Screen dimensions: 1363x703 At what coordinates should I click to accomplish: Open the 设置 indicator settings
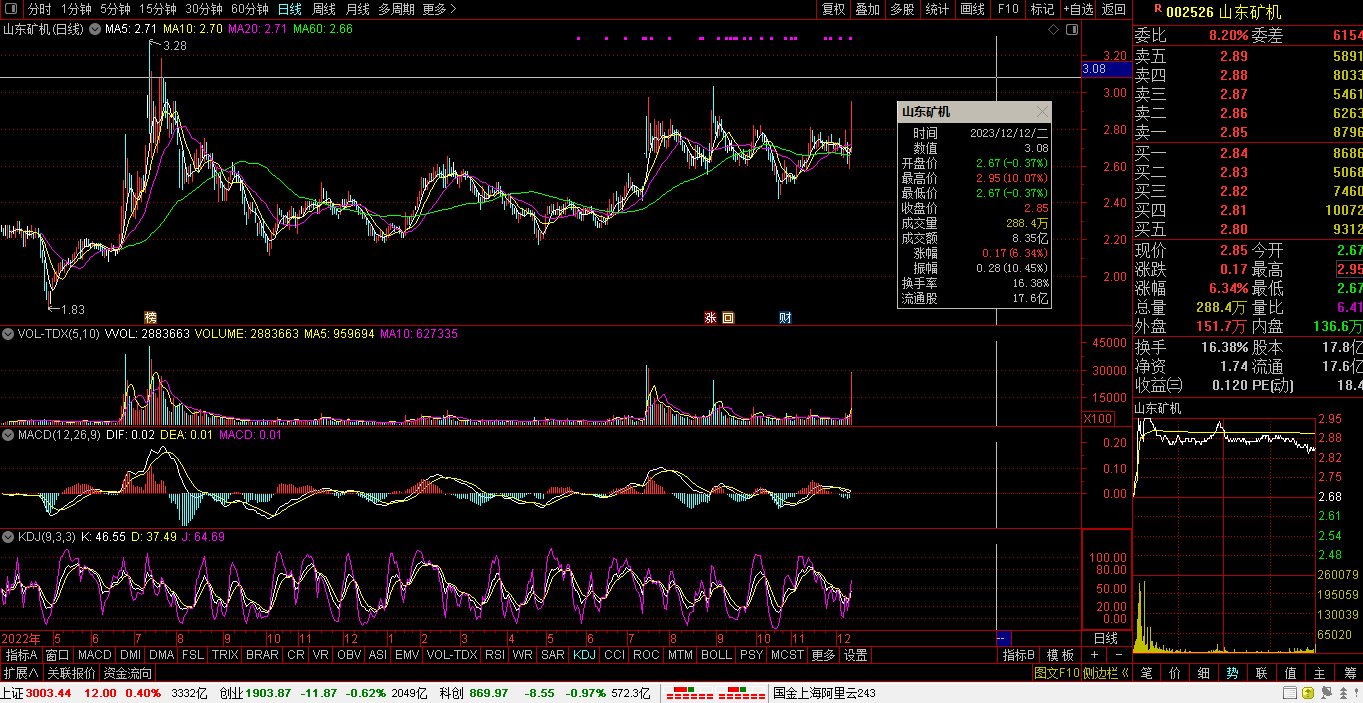click(x=855, y=655)
